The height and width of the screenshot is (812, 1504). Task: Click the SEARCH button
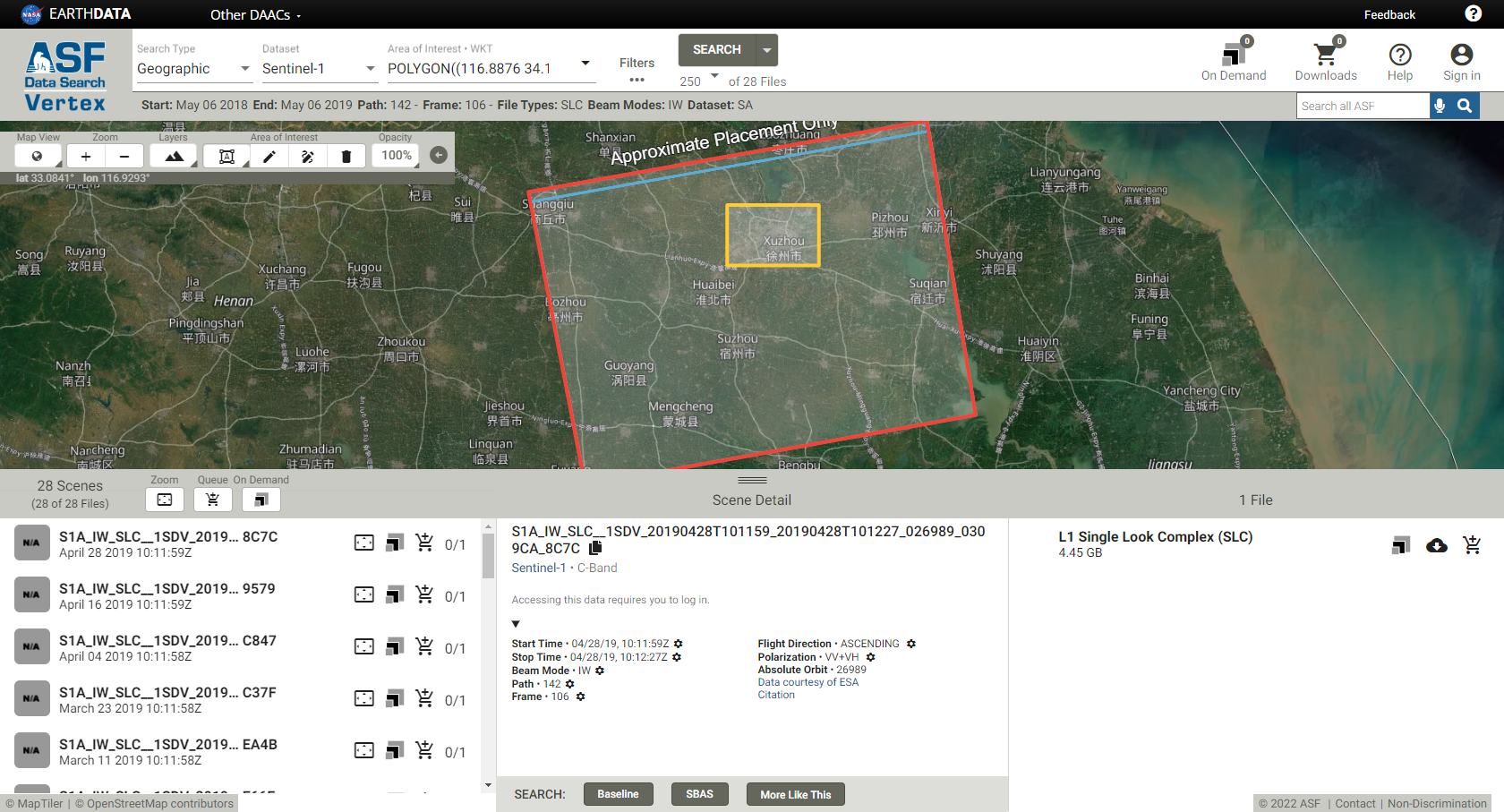[717, 50]
